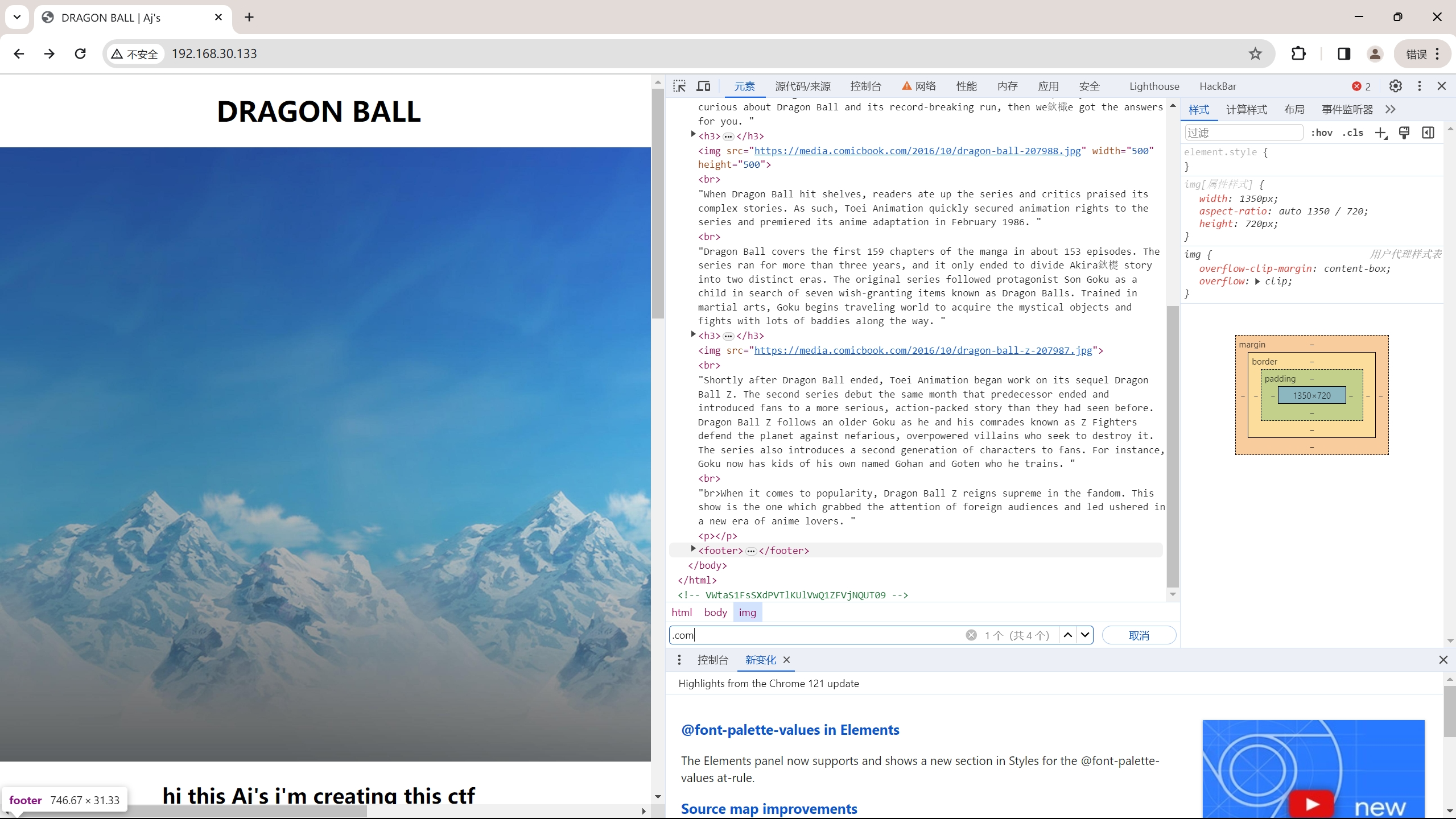1456x819 pixels.
Task: Expand the overflow clip property triangle
Action: 1257,282
